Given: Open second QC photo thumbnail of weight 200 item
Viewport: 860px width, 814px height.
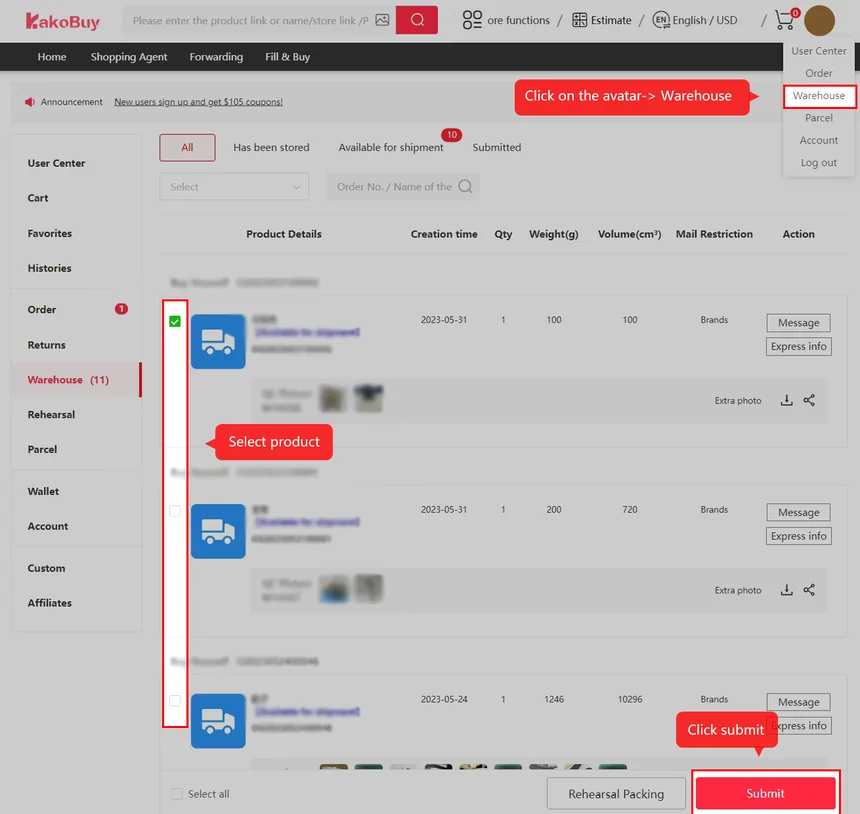Looking at the screenshot, I should click(369, 589).
